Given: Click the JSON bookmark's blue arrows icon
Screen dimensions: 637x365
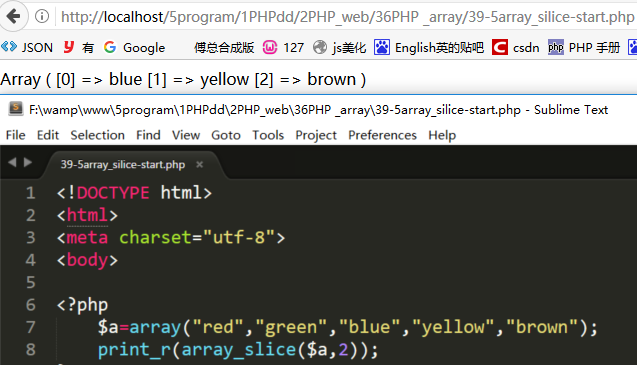Looking at the screenshot, I should tap(9, 47).
